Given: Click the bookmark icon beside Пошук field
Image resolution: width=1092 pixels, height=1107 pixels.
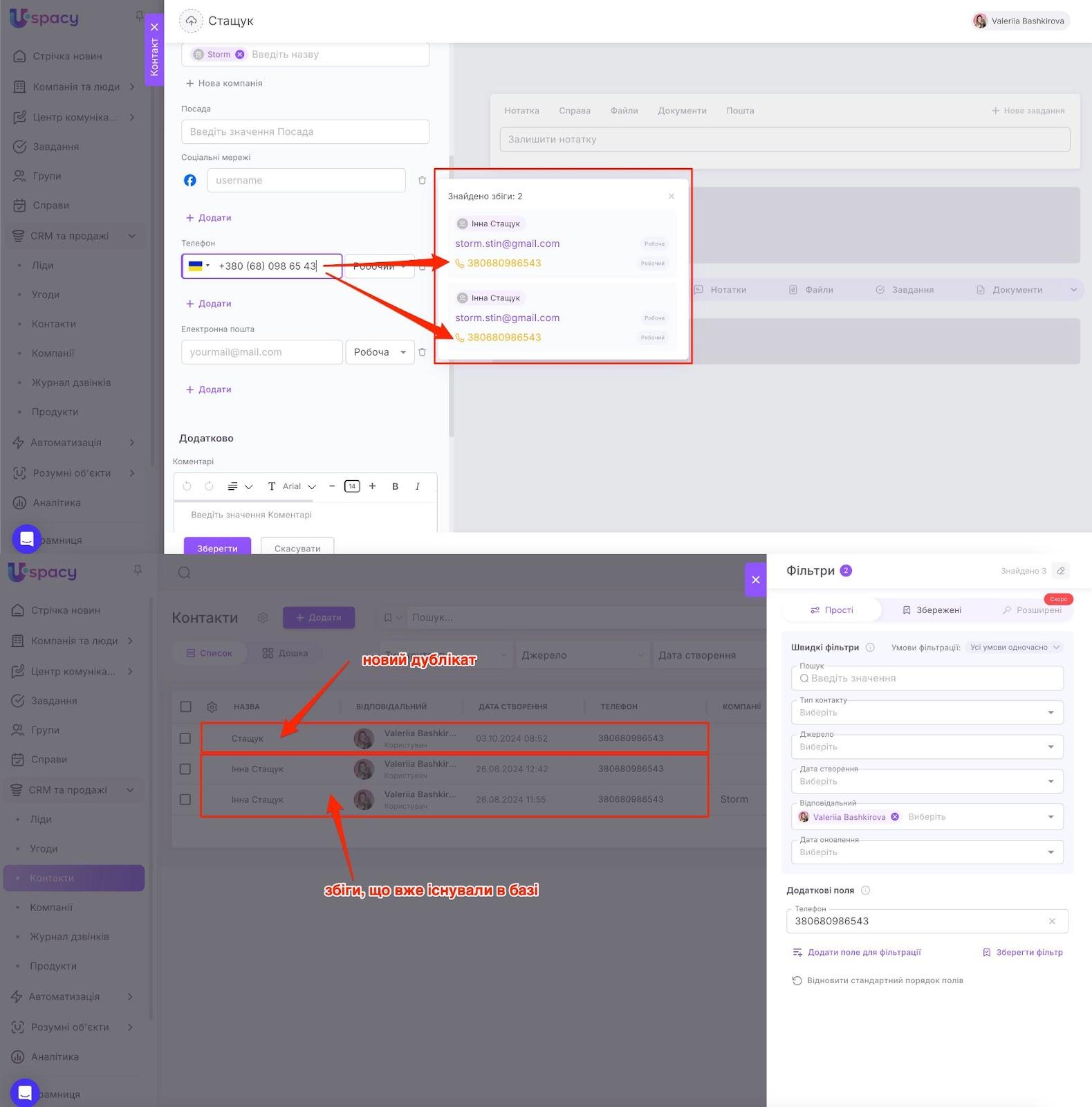Looking at the screenshot, I should [x=388, y=618].
